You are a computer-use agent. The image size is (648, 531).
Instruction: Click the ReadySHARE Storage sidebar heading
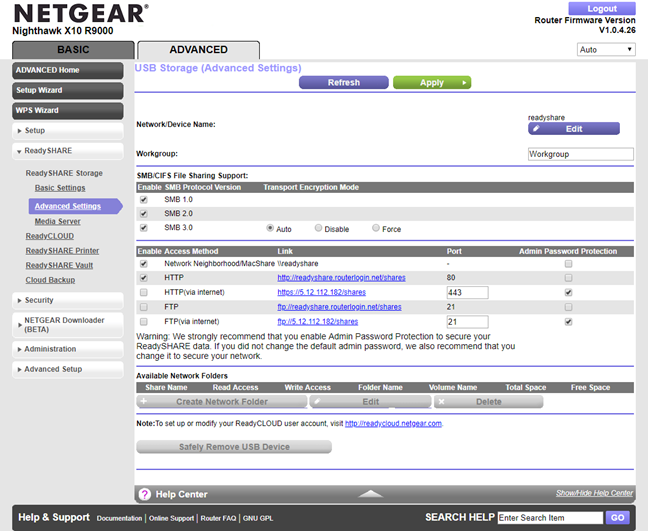64,173
